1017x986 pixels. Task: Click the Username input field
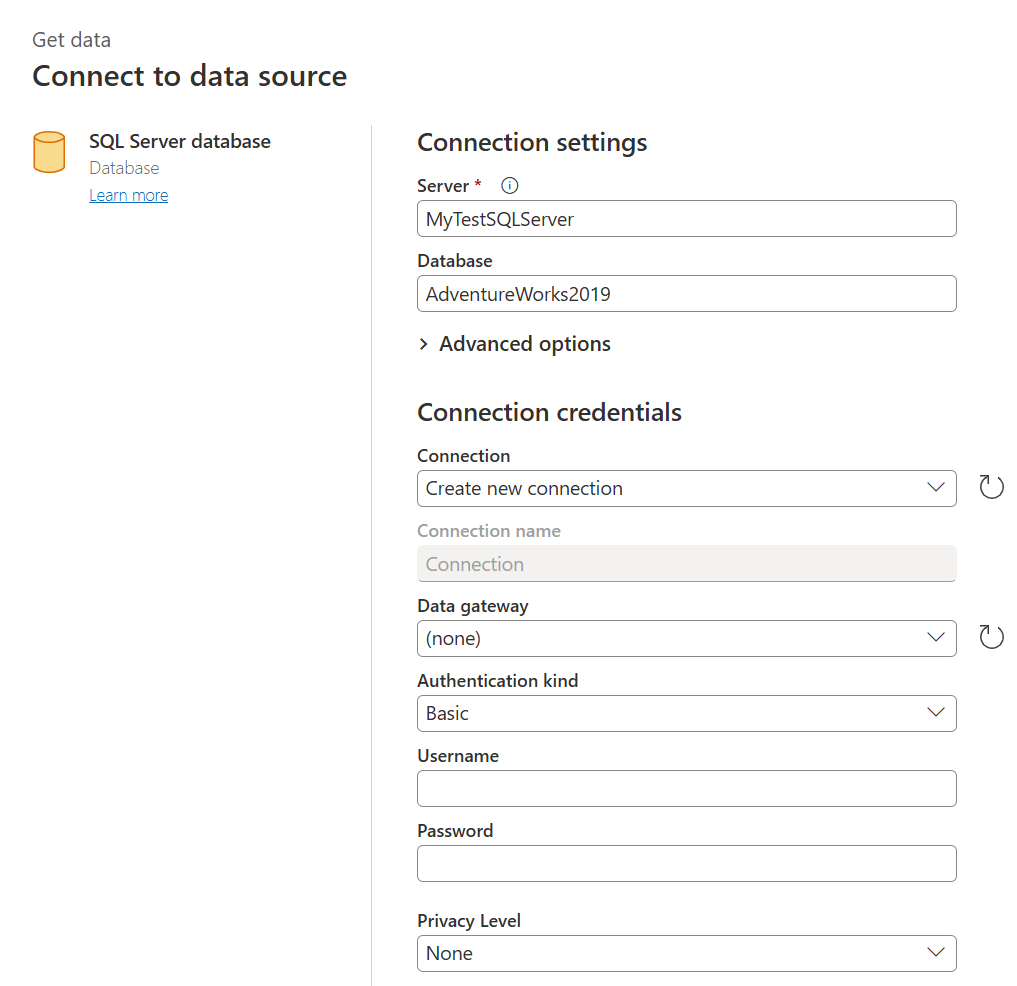click(x=687, y=788)
